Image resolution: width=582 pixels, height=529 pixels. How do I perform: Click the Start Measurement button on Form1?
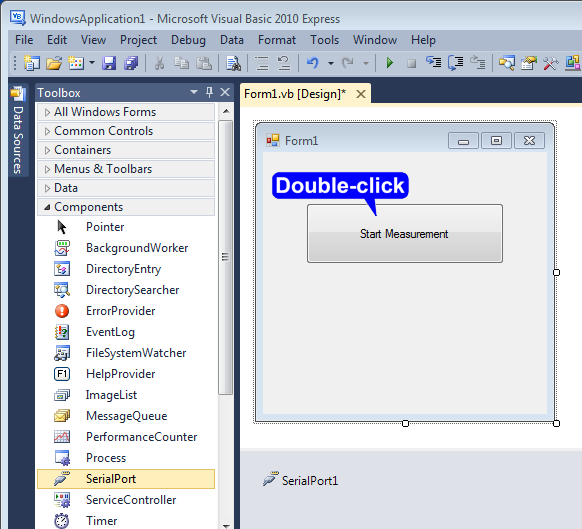click(405, 234)
